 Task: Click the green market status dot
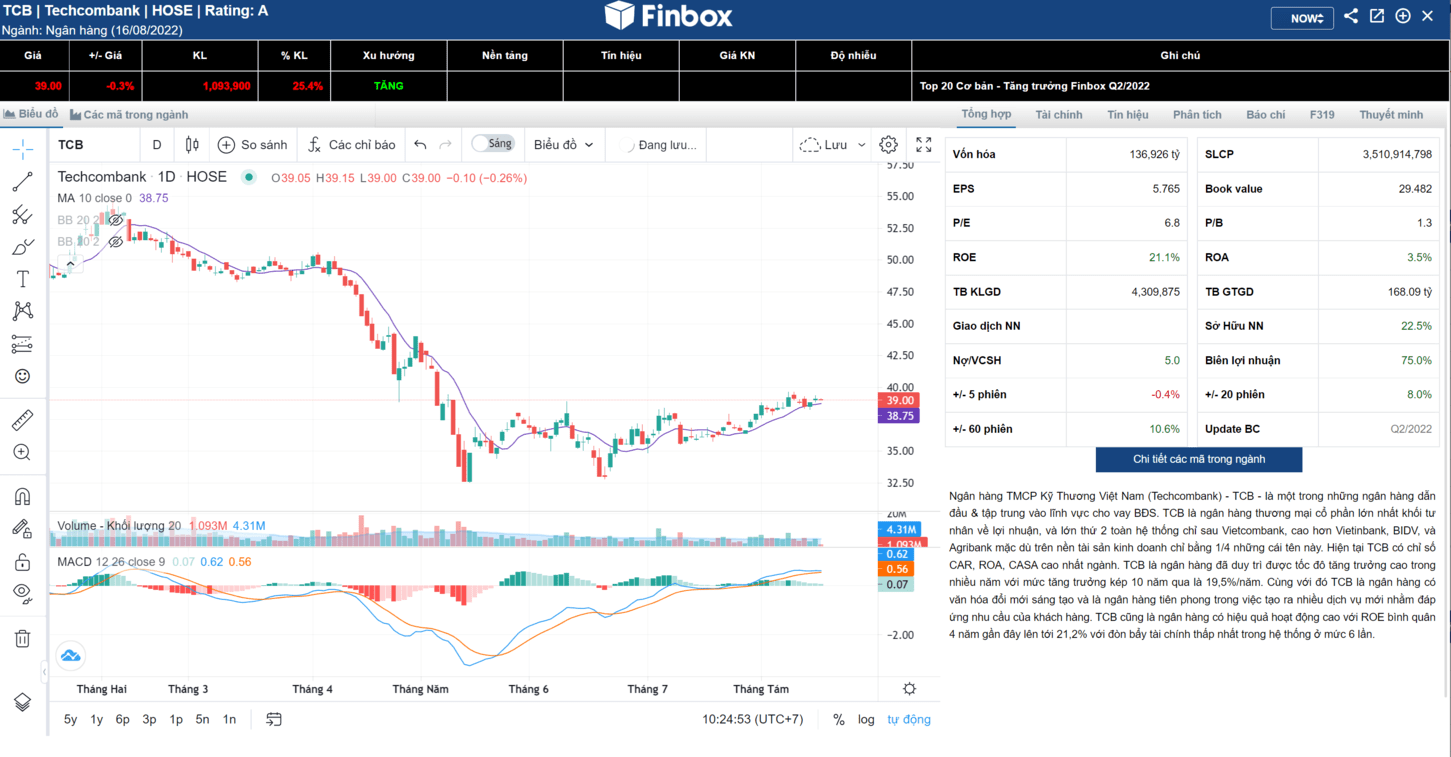click(x=249, y=177)
